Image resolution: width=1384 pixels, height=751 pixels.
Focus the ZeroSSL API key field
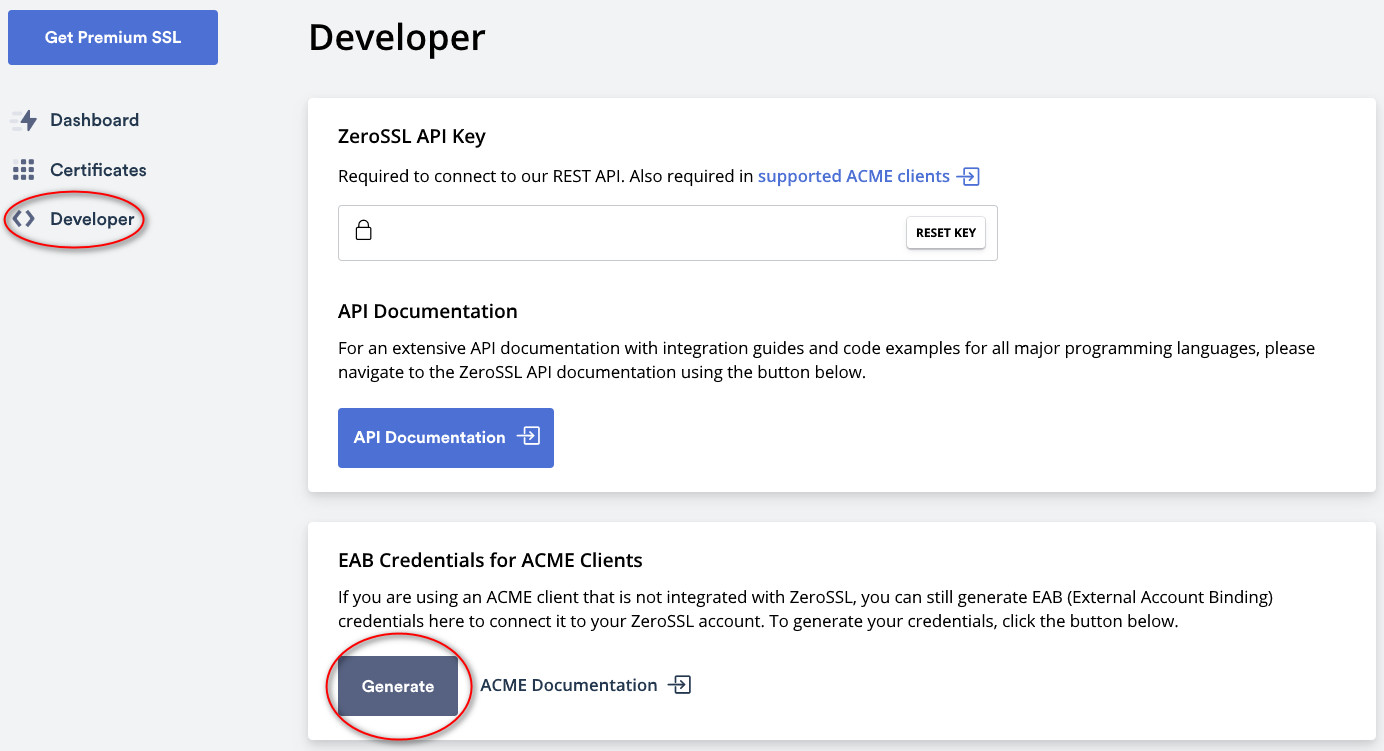click(668, 233)
